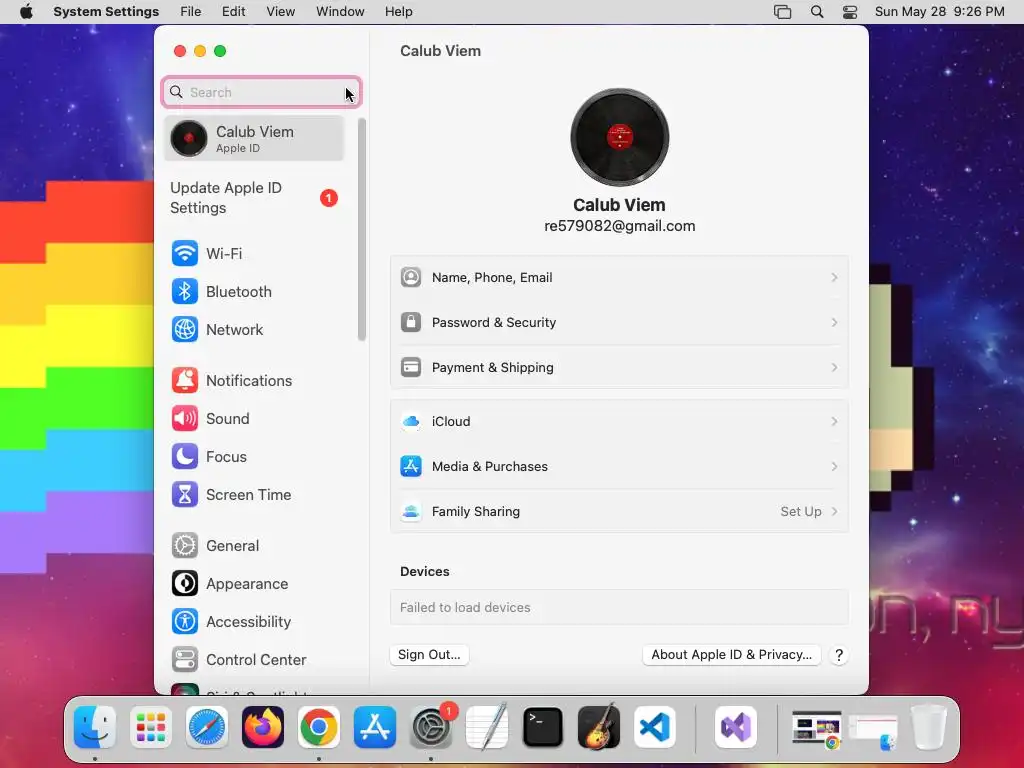Open Trash in the dock

pos(929,727)
